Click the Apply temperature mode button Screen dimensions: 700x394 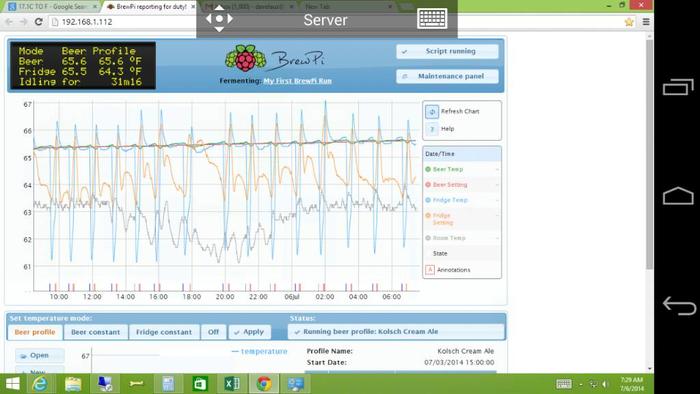[249, 332]
